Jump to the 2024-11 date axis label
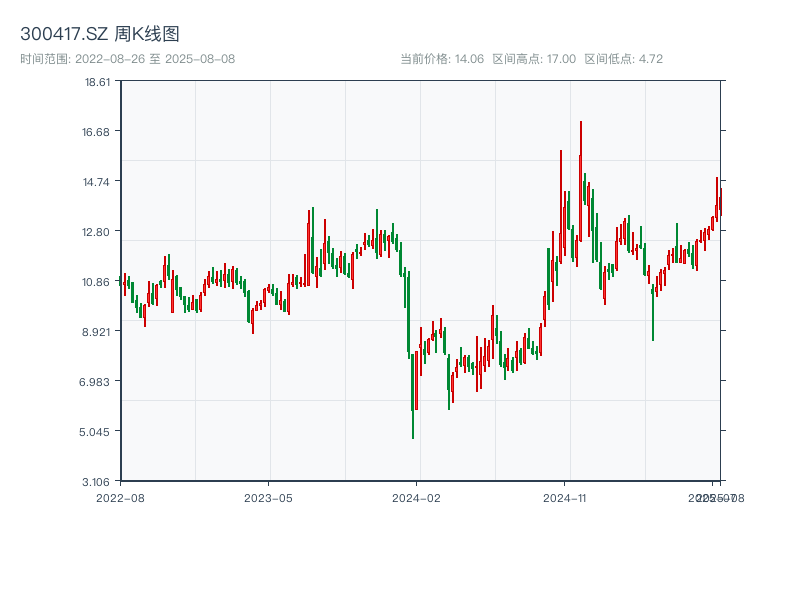Screen dimensions: 800x600 click(566, 497)
